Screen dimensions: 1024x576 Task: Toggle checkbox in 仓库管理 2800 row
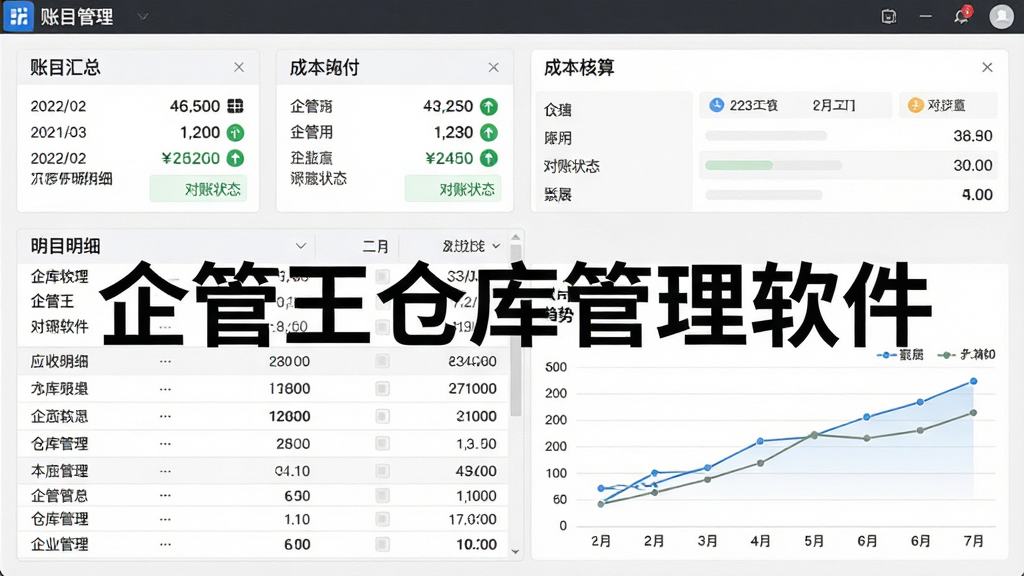(383, 443)
